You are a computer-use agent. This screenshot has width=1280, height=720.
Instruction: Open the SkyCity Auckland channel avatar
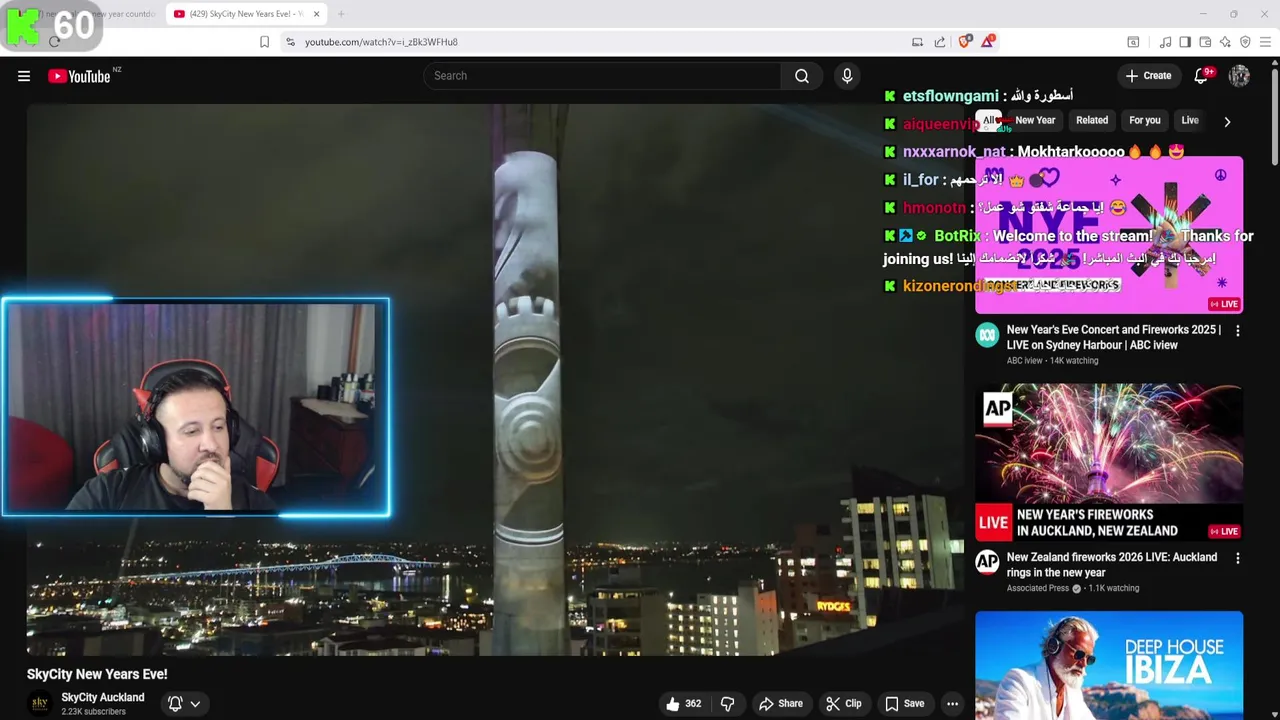coord(40,704)
